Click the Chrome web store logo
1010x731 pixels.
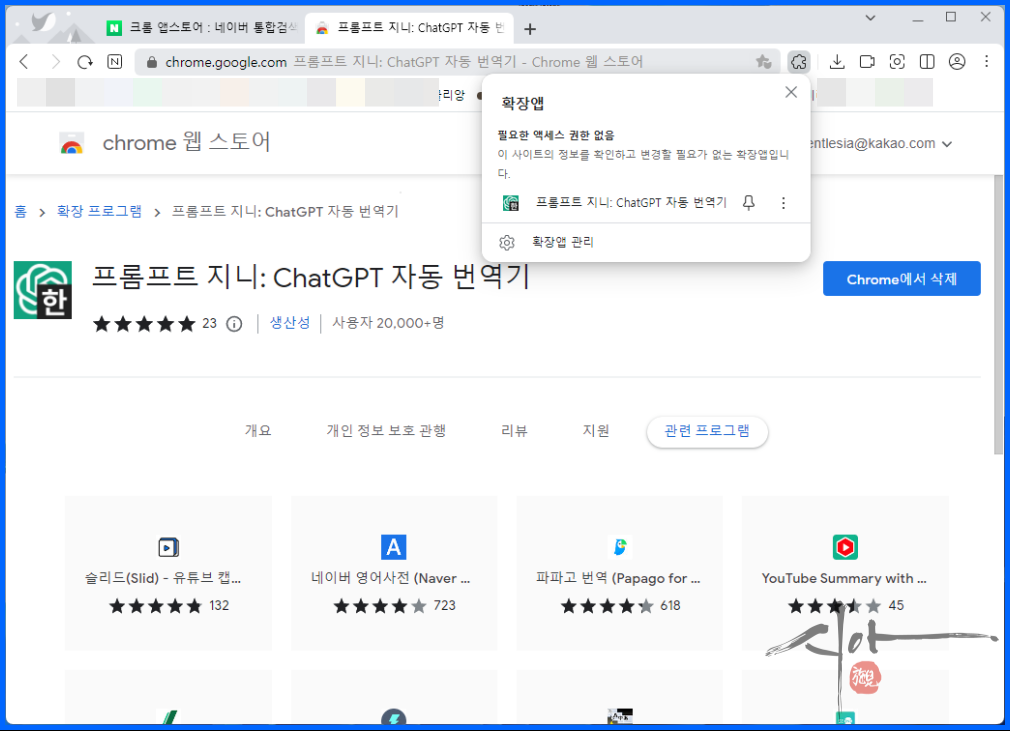click(x=71, y=143)
